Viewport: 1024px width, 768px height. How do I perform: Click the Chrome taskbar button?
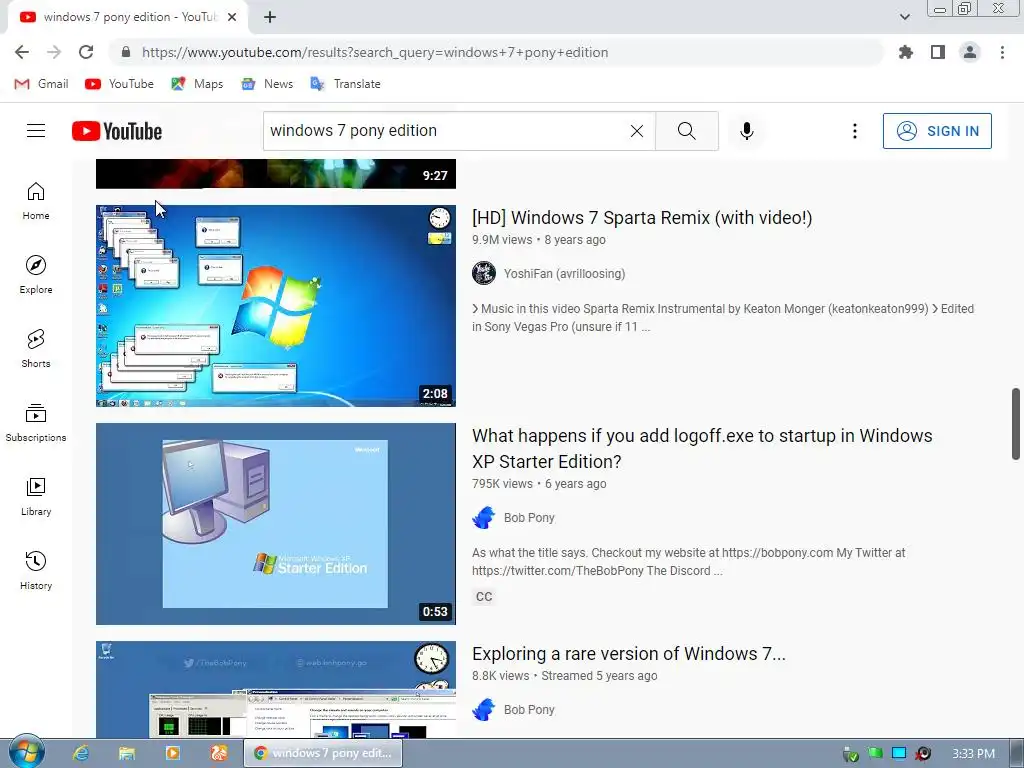[x=323, y=753]
